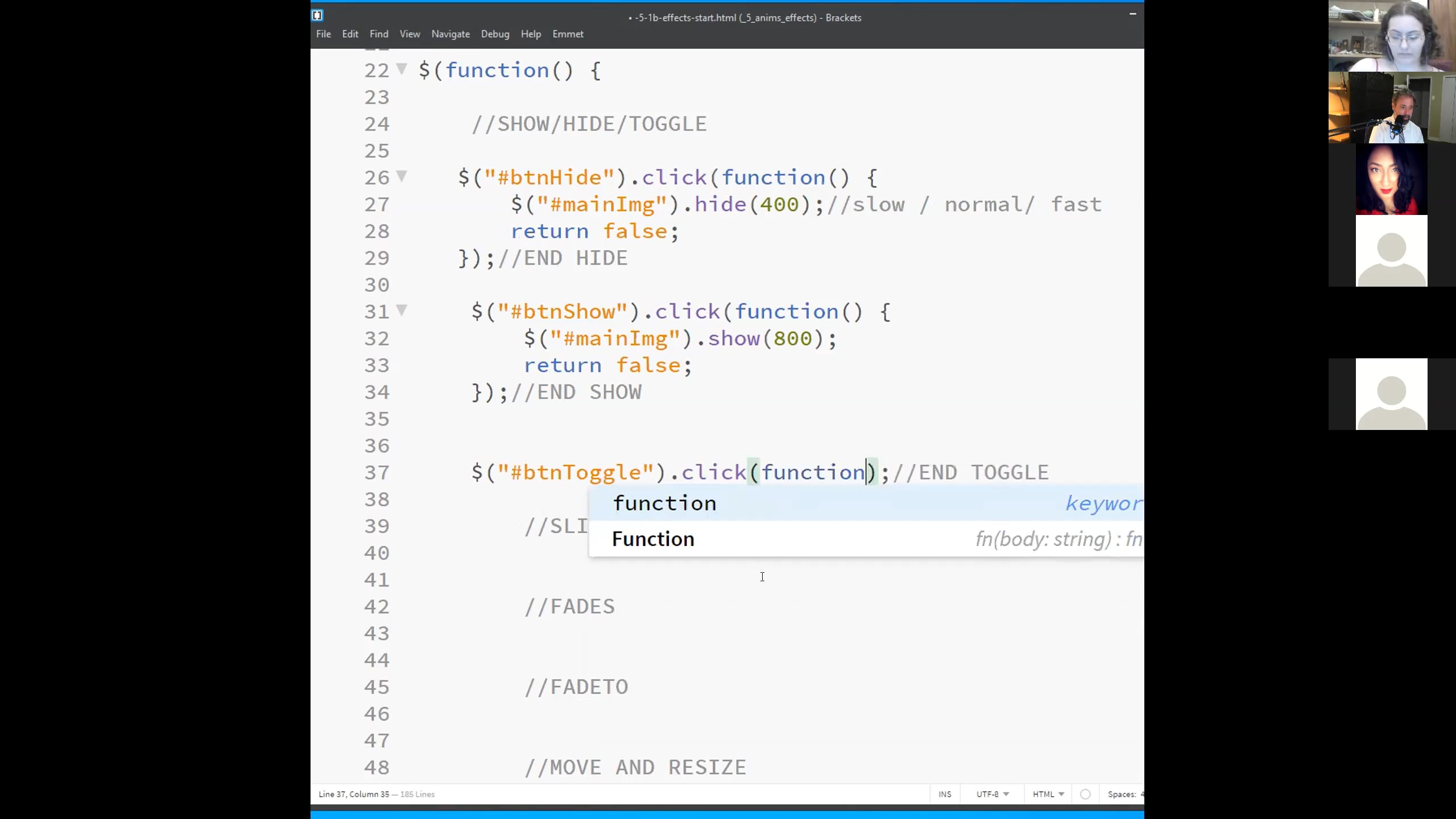The image size is (1456, 819).
Task: Open the Navigate menu
Action: coord(450,34)
